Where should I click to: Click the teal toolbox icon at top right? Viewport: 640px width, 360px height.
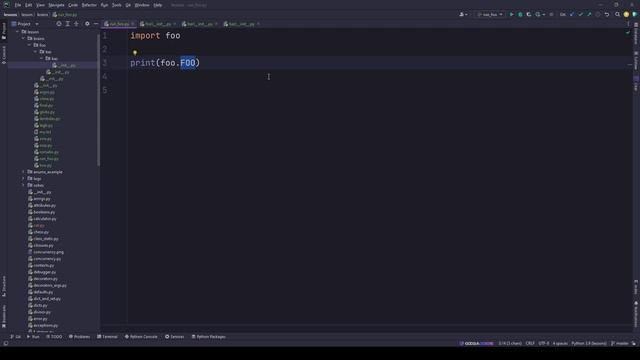(635, 14)
